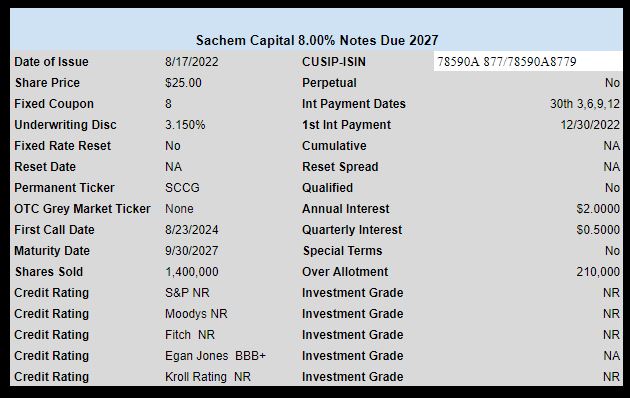Select the Underwriting Disc 3.150% cell

tap(185, 125)
